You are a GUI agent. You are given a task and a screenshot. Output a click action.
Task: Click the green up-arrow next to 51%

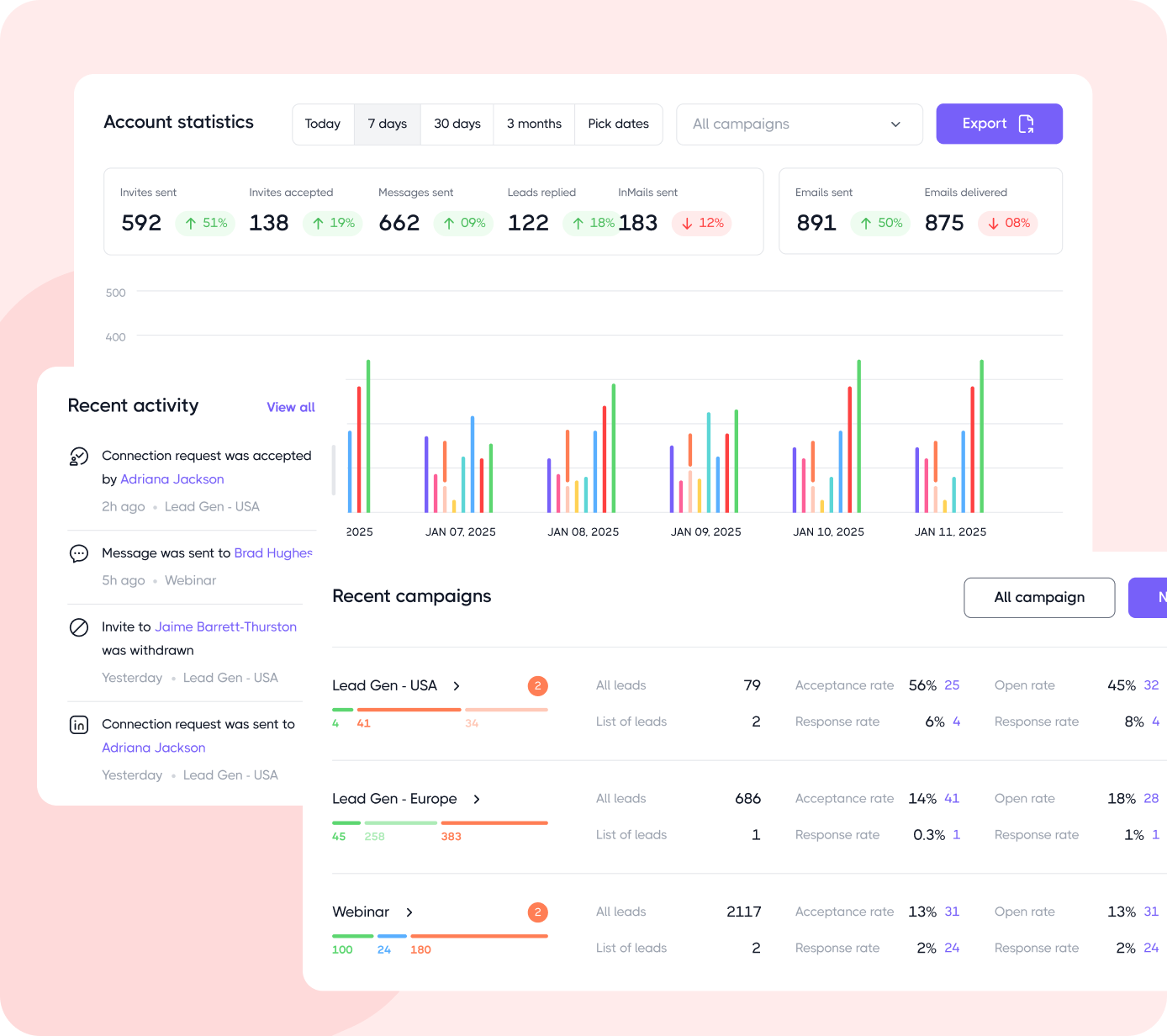pos(189,223)
